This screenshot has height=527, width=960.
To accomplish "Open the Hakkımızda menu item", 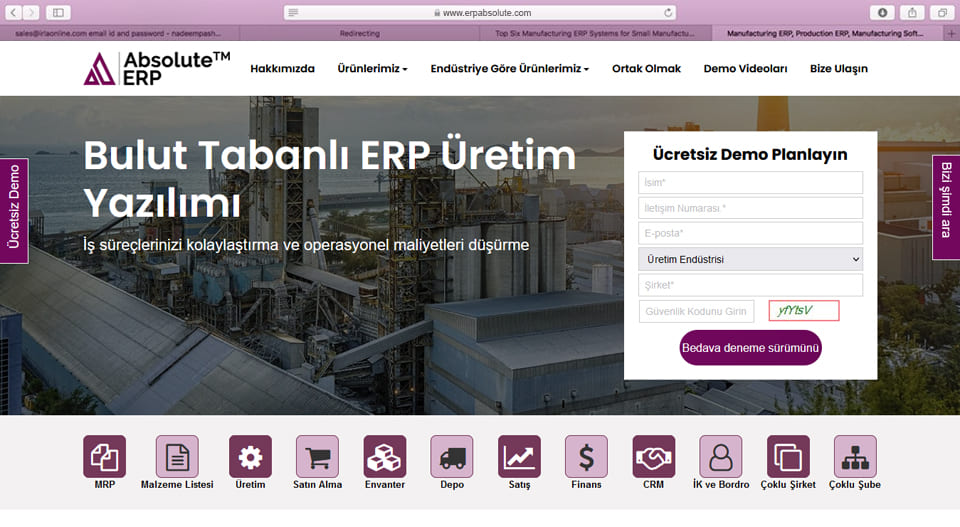I will [x=282, y=69].
